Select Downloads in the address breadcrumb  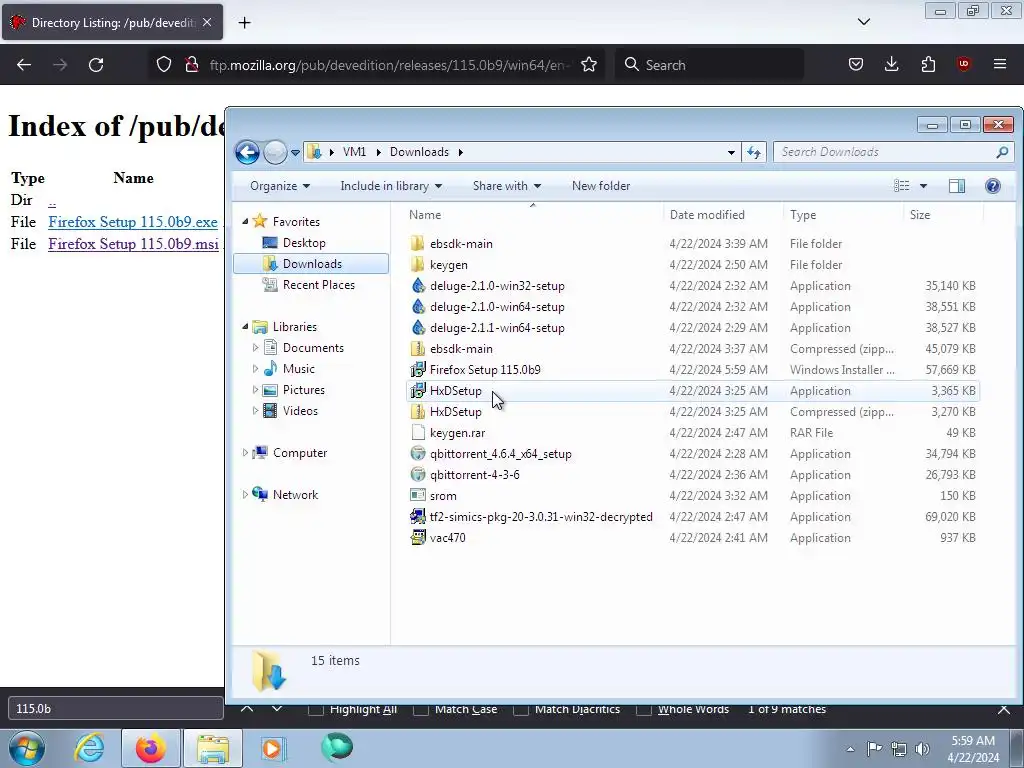point(419,152)
